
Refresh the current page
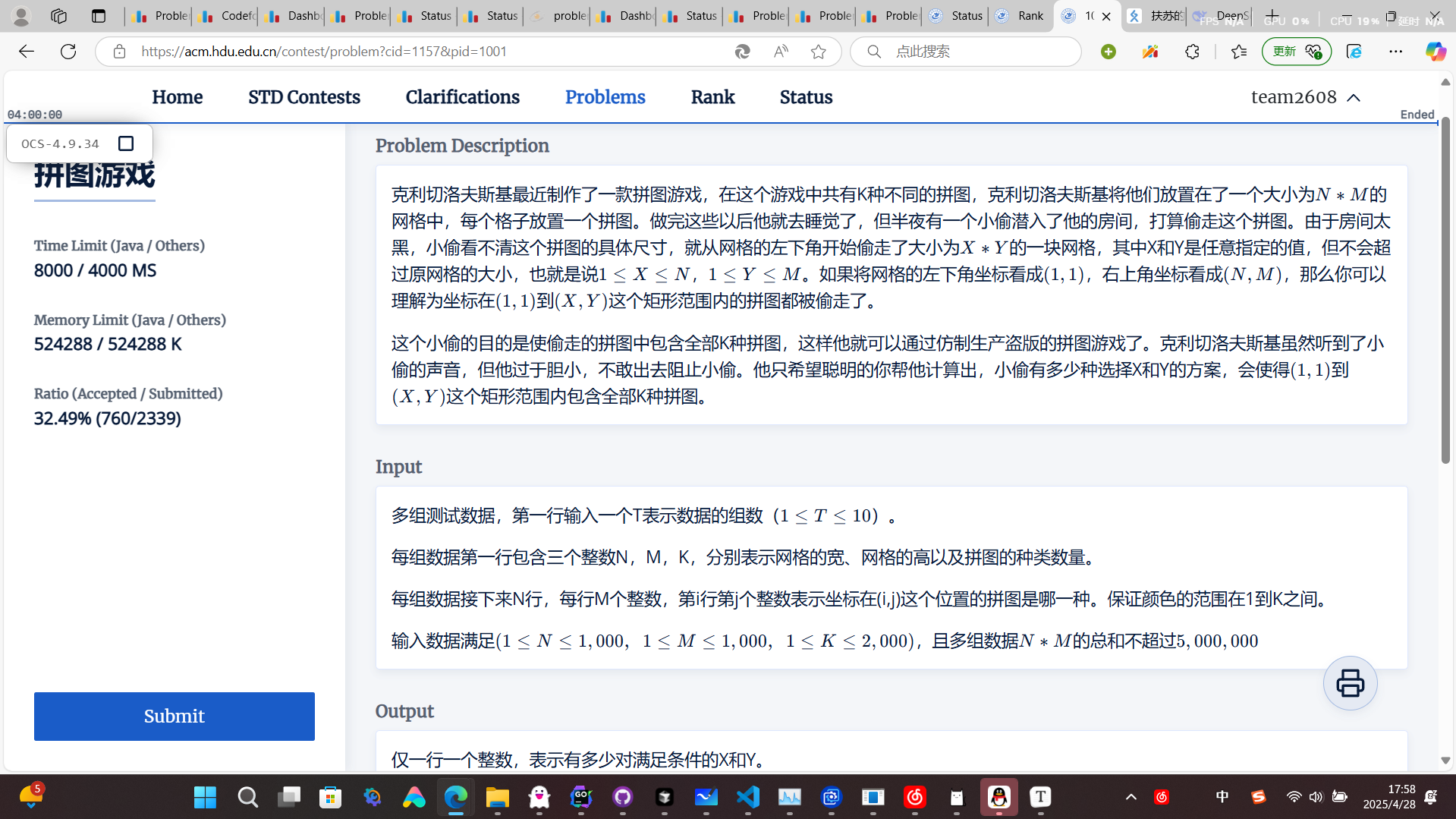(x=68, y=52)
